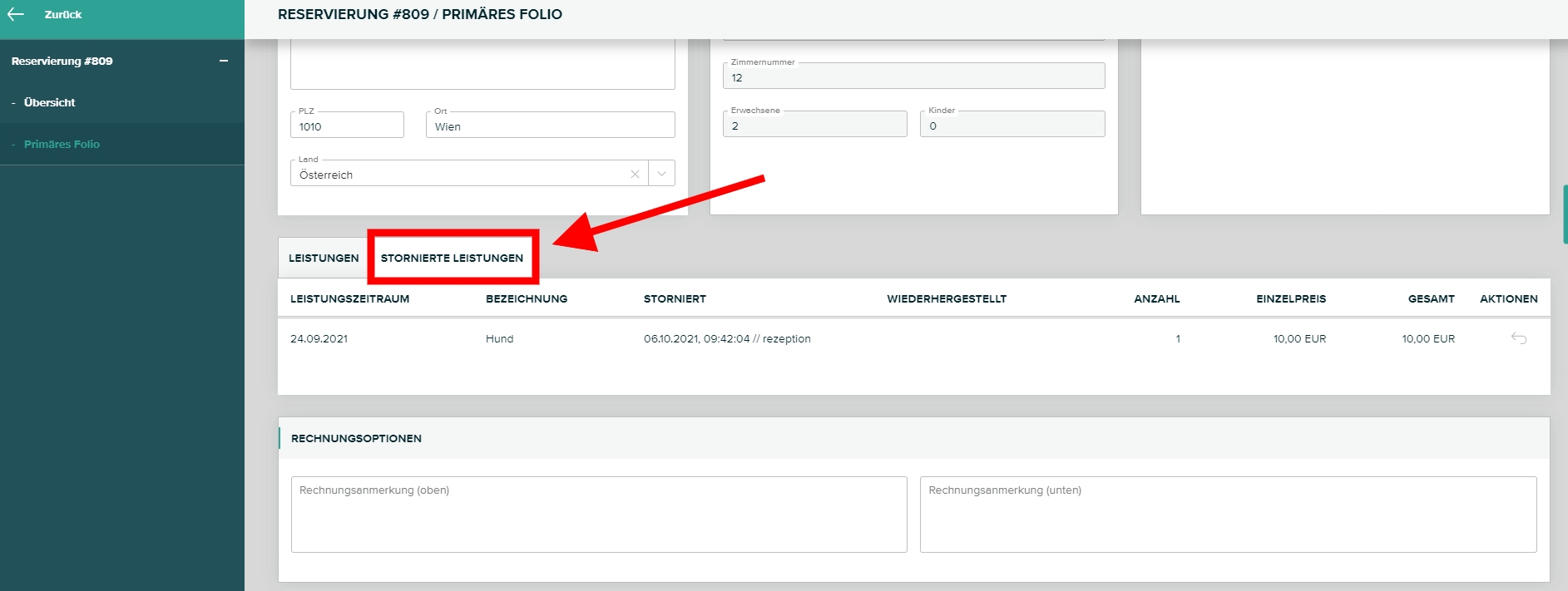
Task: Go to Primäres Folio in sidebar
Action: (62, 144)
